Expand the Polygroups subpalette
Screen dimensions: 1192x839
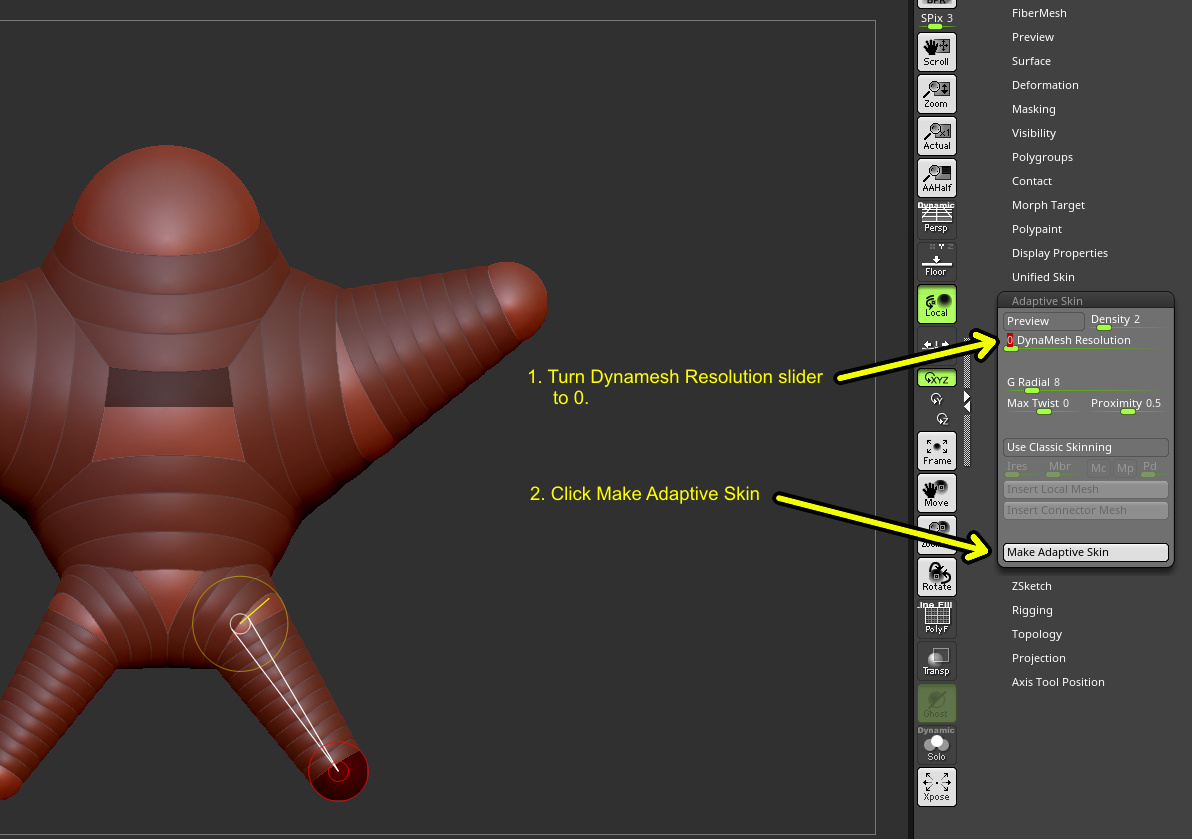click(1042, 157)
